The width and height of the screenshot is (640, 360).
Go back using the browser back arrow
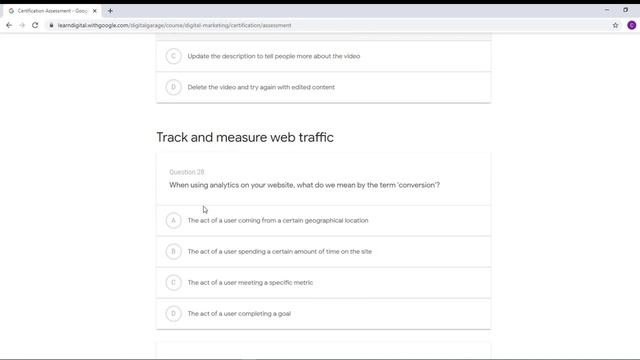point(9,25)
